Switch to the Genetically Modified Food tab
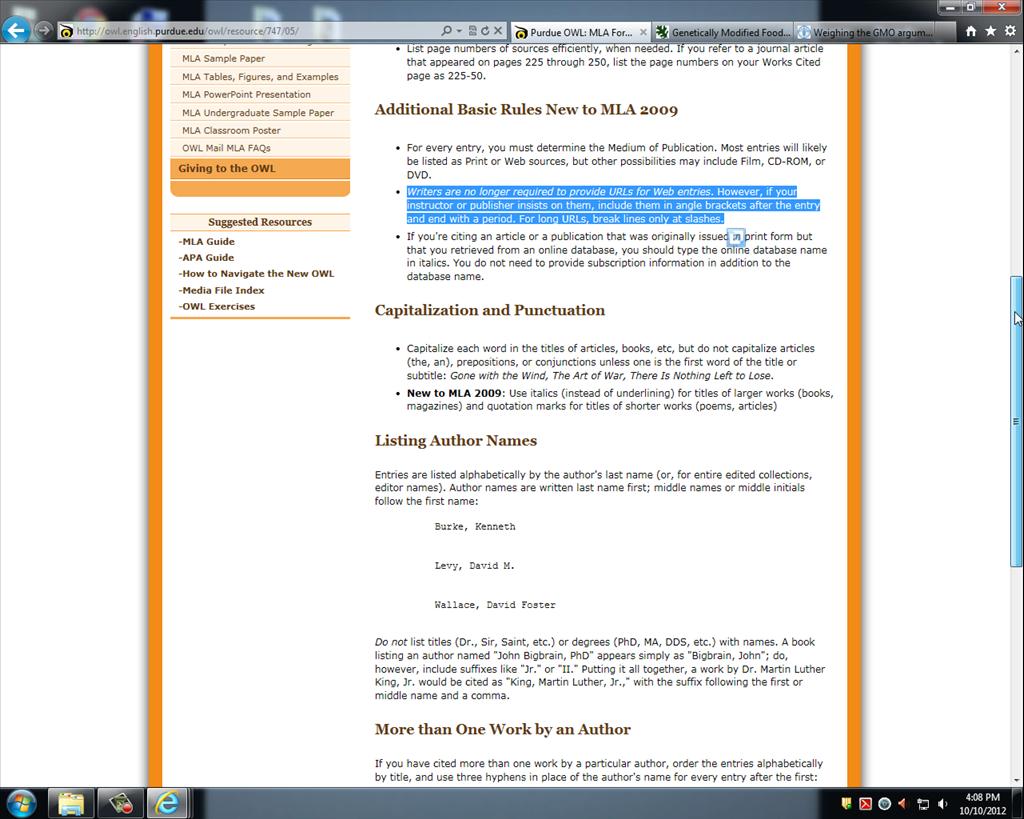 click(x=724, y=32)
